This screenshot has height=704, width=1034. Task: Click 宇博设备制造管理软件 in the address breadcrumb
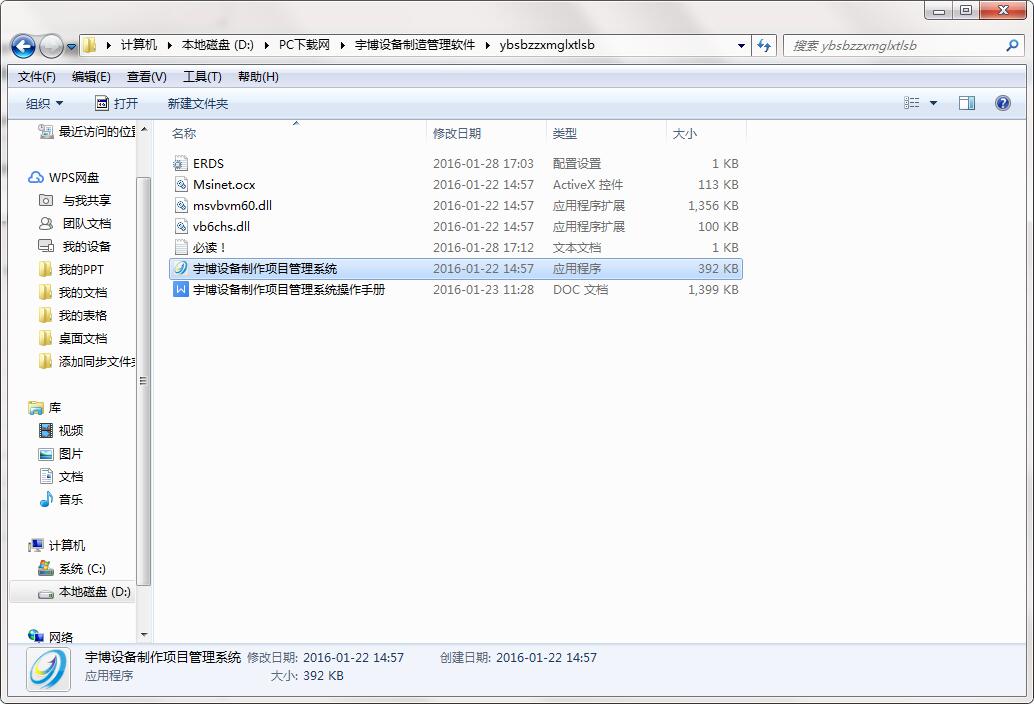point(415,45)
